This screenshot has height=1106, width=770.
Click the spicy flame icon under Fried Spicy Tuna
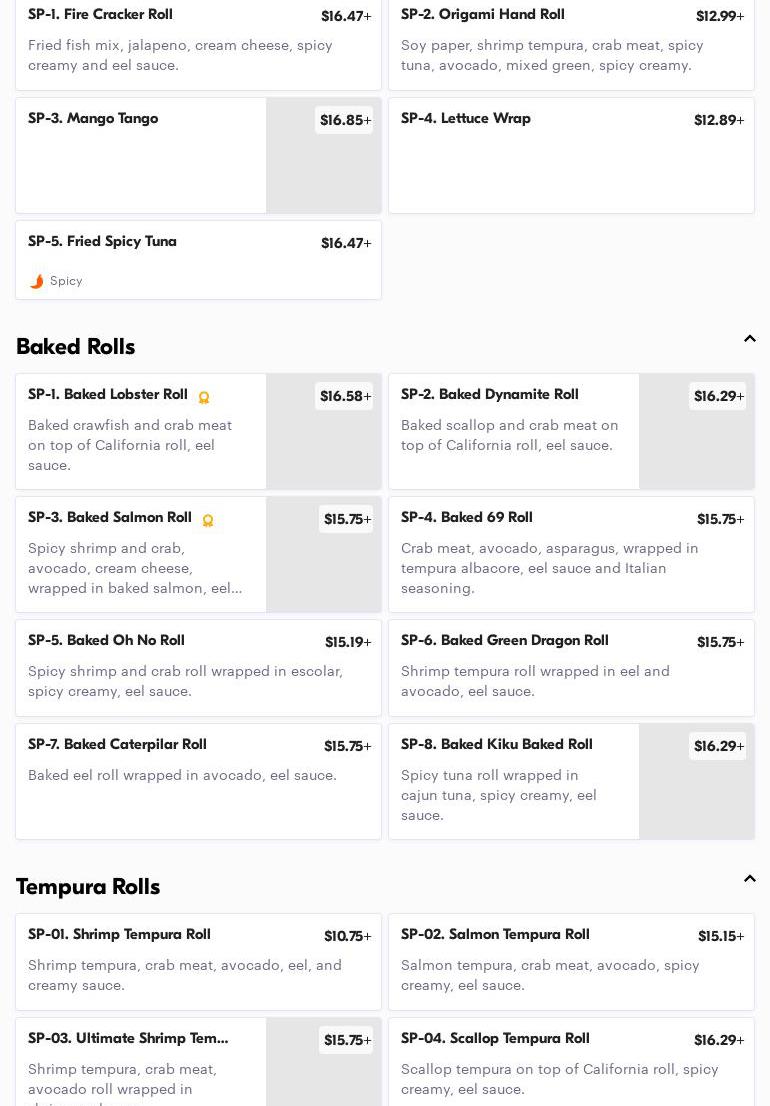pos(37,281)
